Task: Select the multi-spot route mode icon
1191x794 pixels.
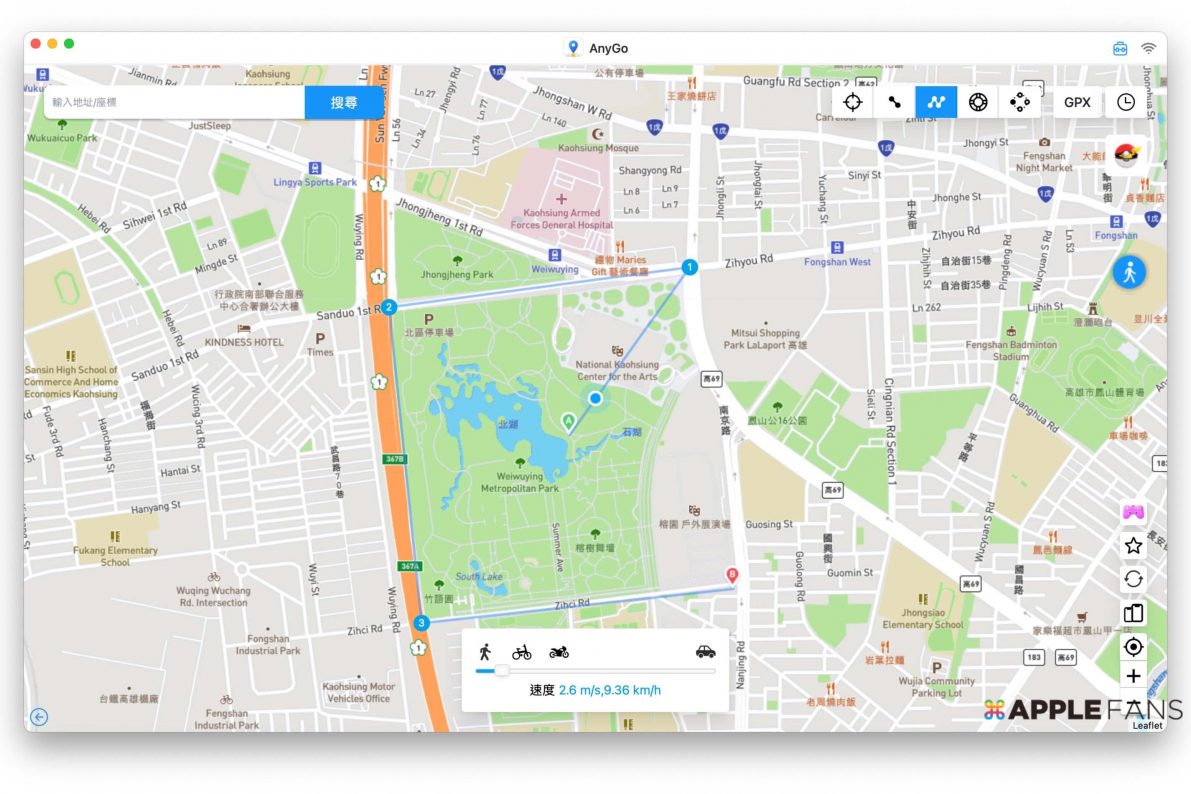Action: [x=936, y=102]
